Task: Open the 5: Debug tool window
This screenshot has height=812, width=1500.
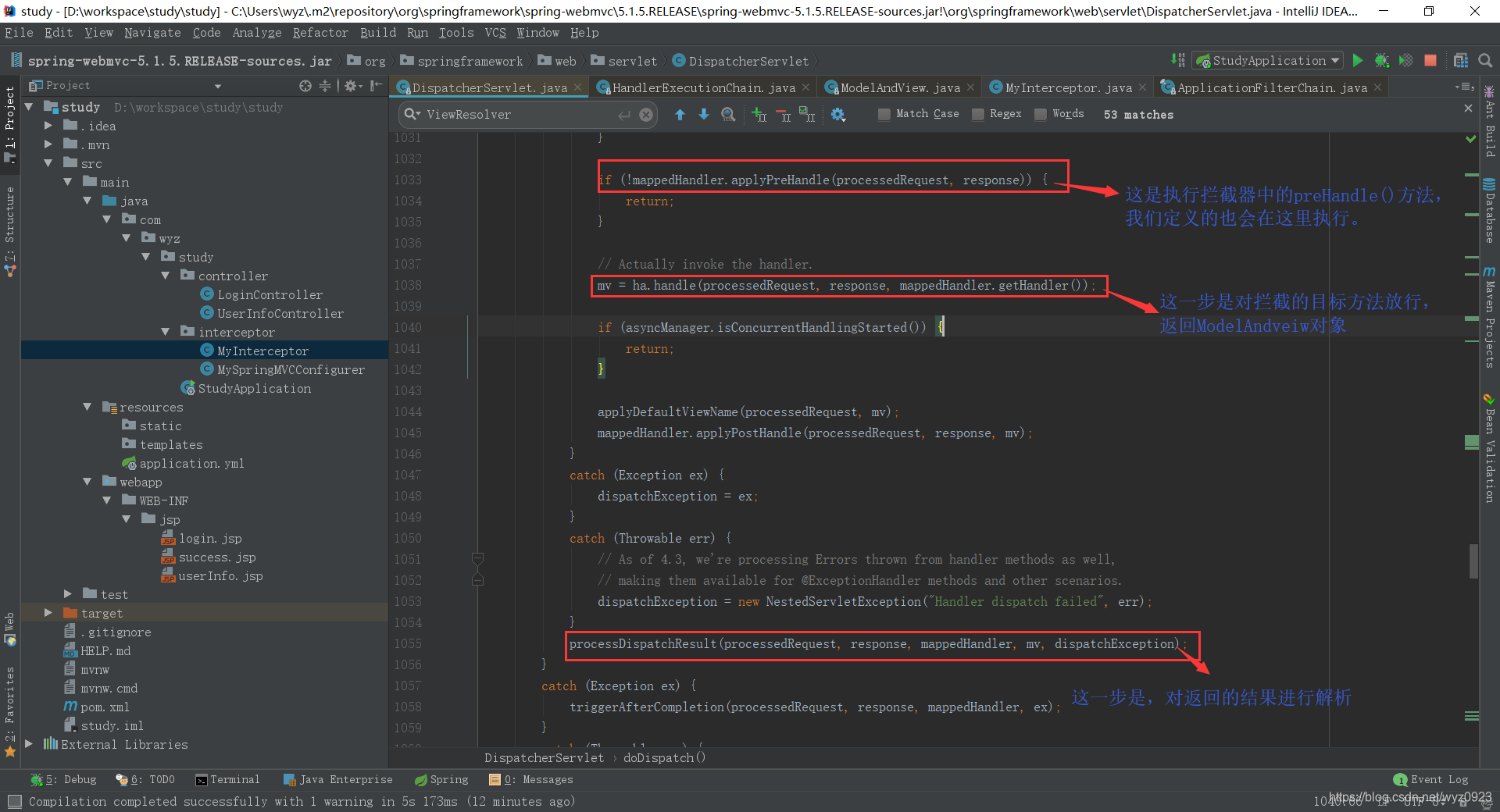Action: pos(63,779)
